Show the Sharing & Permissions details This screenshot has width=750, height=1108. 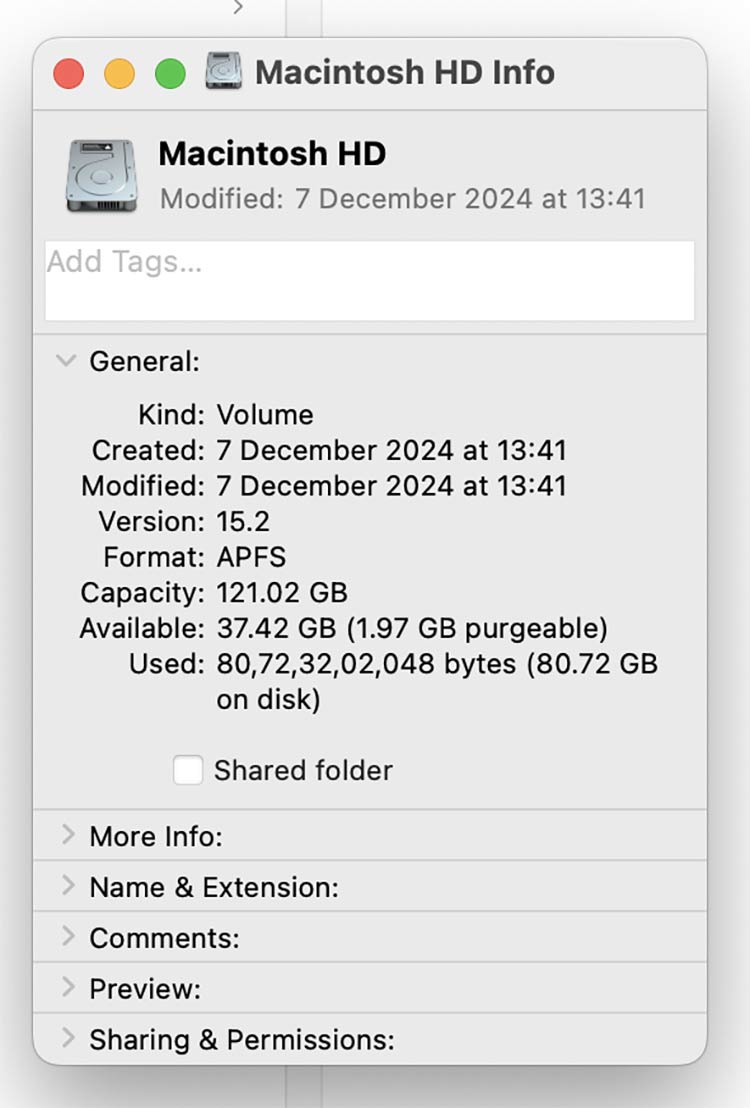coord(66,1040)
